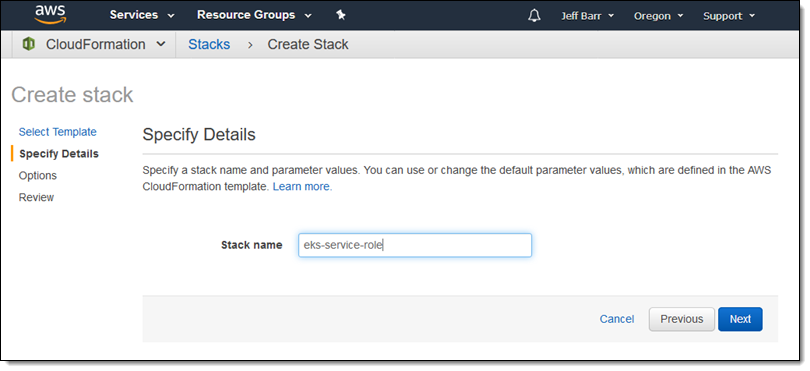Click into the Stack name field
The width and height of the screenshot is (810, 371).
(x=415, y=245)
